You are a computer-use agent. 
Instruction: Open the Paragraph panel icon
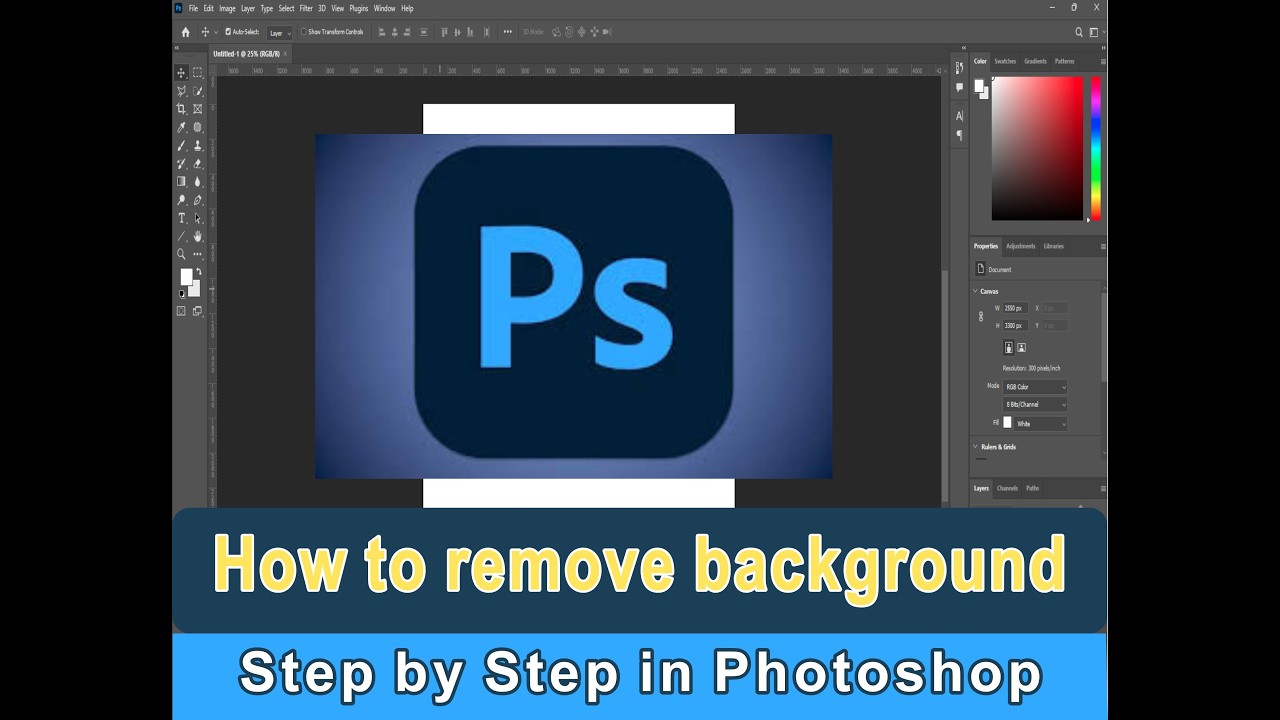tap(959, 135)
